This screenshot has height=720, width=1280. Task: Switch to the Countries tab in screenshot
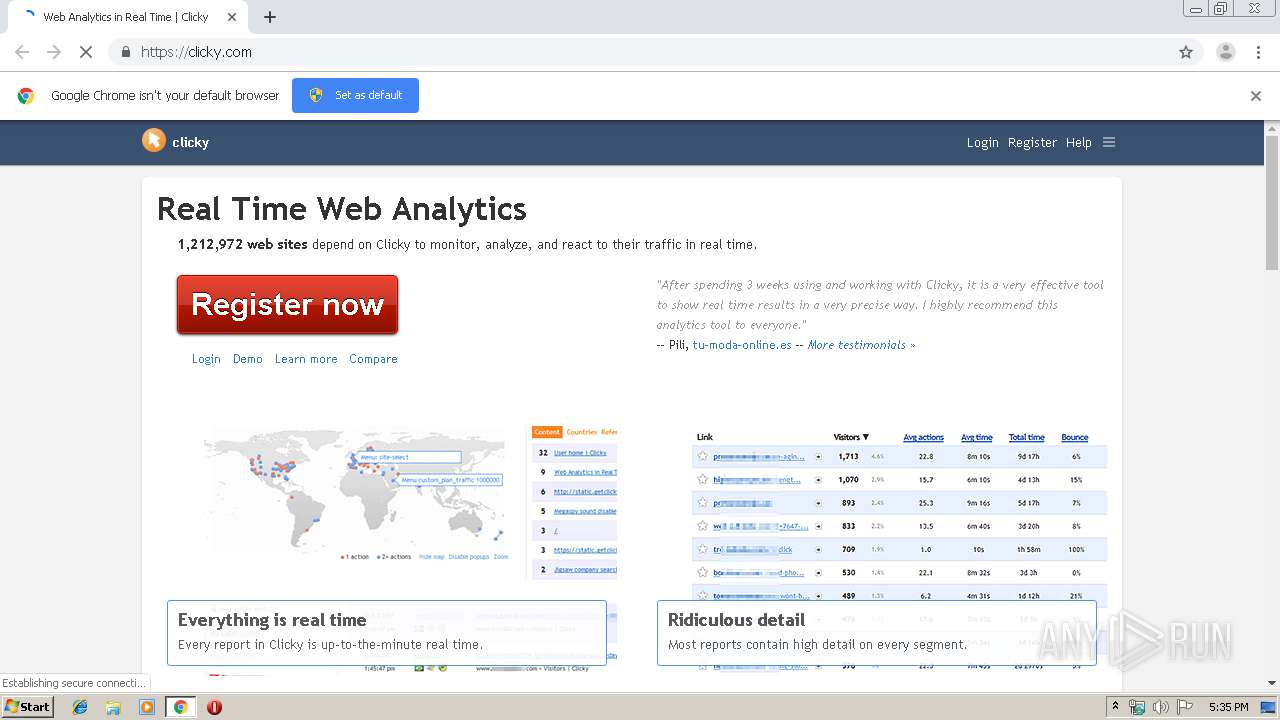(x=581, y=432)
